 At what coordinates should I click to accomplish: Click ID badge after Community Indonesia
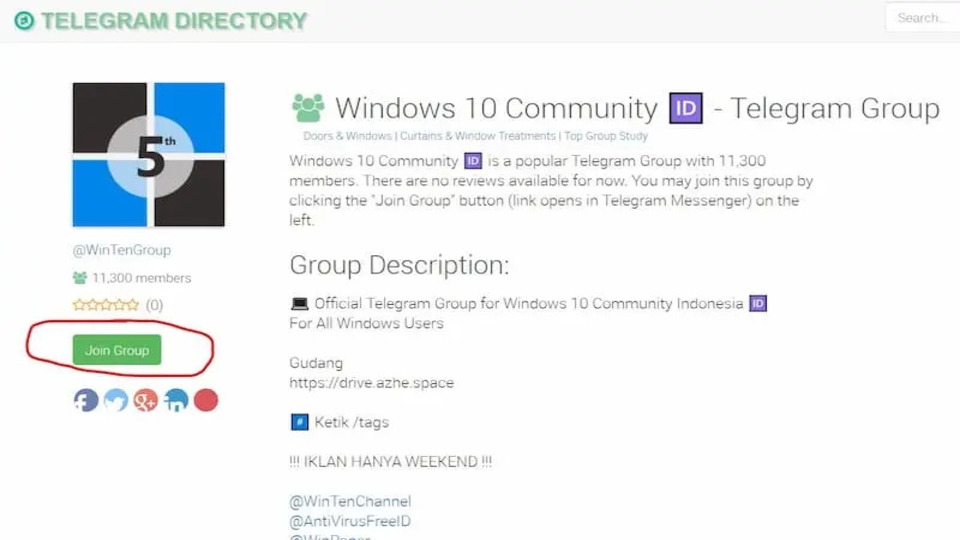pos(758,303)
